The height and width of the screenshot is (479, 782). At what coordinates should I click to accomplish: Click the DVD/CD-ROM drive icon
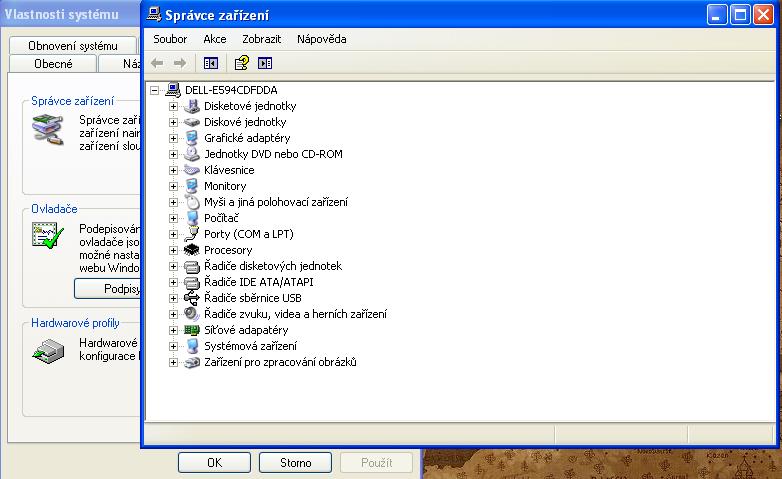(192, 154)
